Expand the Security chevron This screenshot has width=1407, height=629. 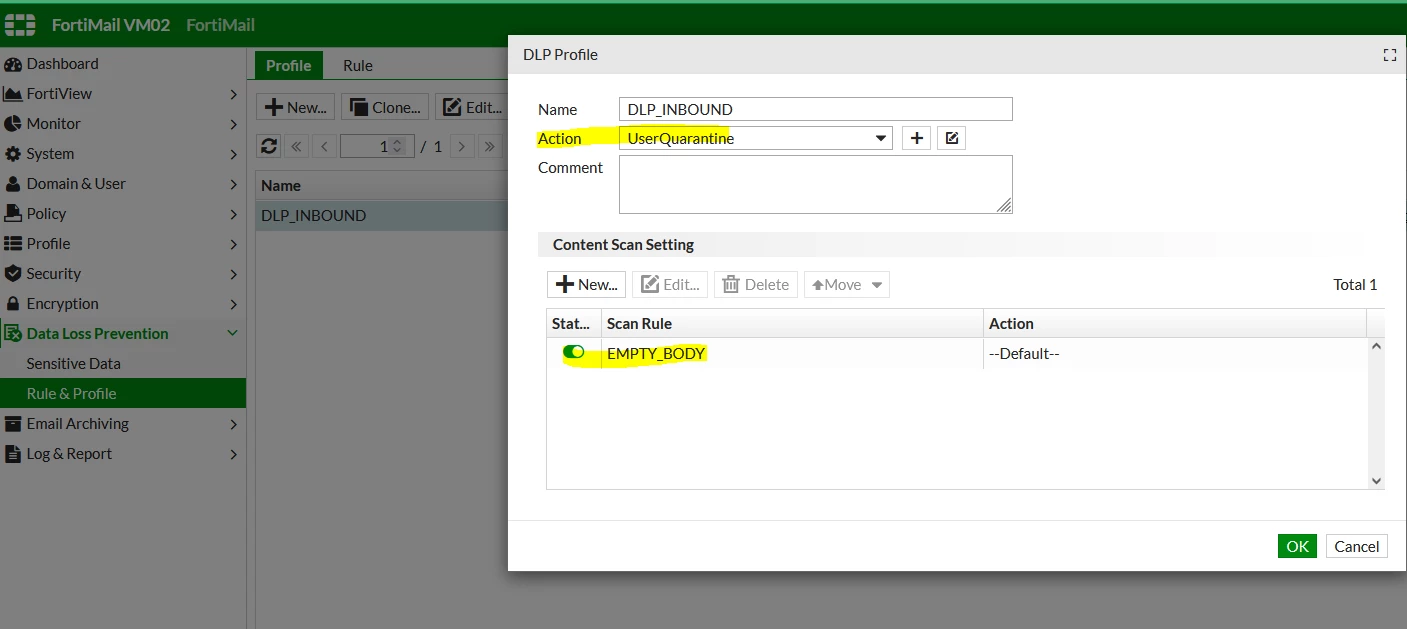pyautogui.click(x=233, y=274)
